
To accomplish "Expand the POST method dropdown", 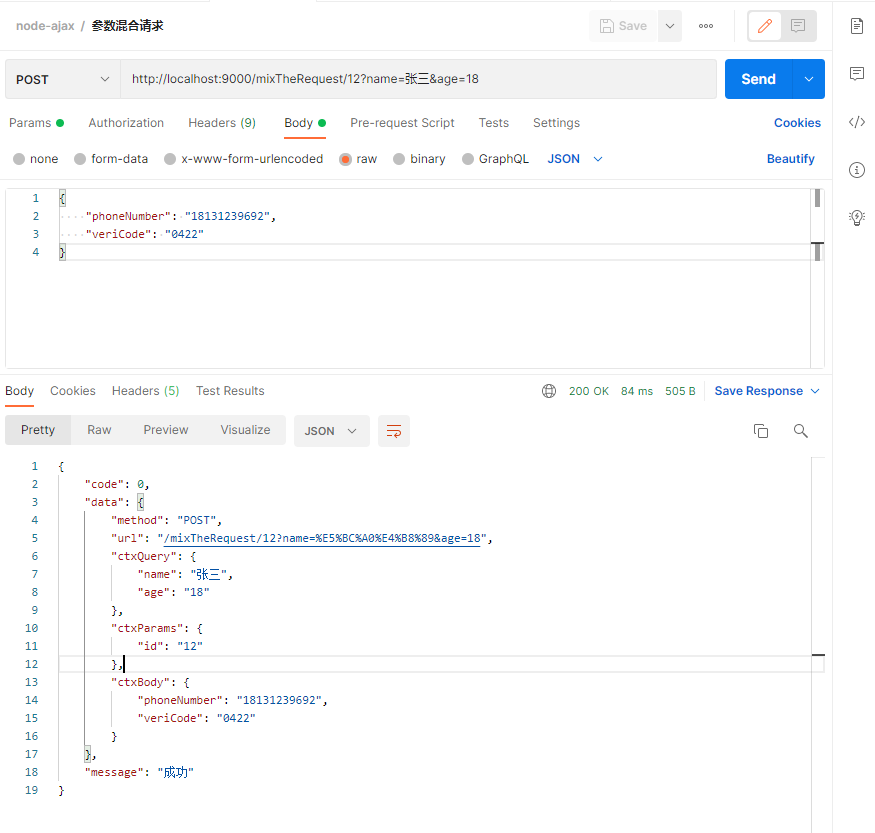I will [62, 79].
